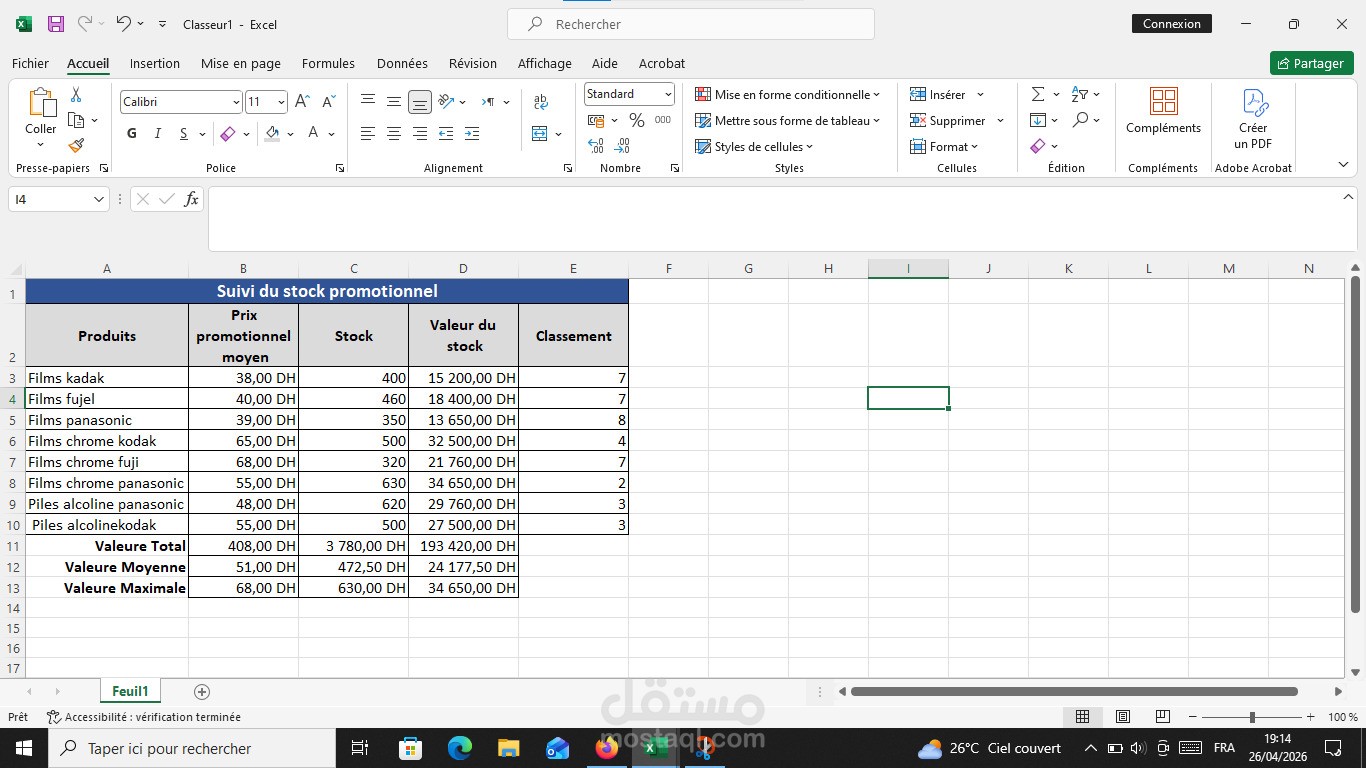
Task: Click the Partager button
Action: point(1311,63)
